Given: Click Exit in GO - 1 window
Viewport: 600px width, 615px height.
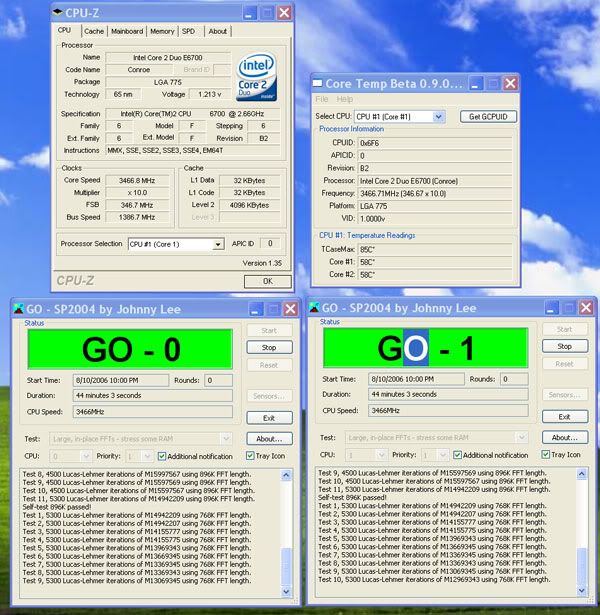Looking at the screenshot, I should point(565,417).
